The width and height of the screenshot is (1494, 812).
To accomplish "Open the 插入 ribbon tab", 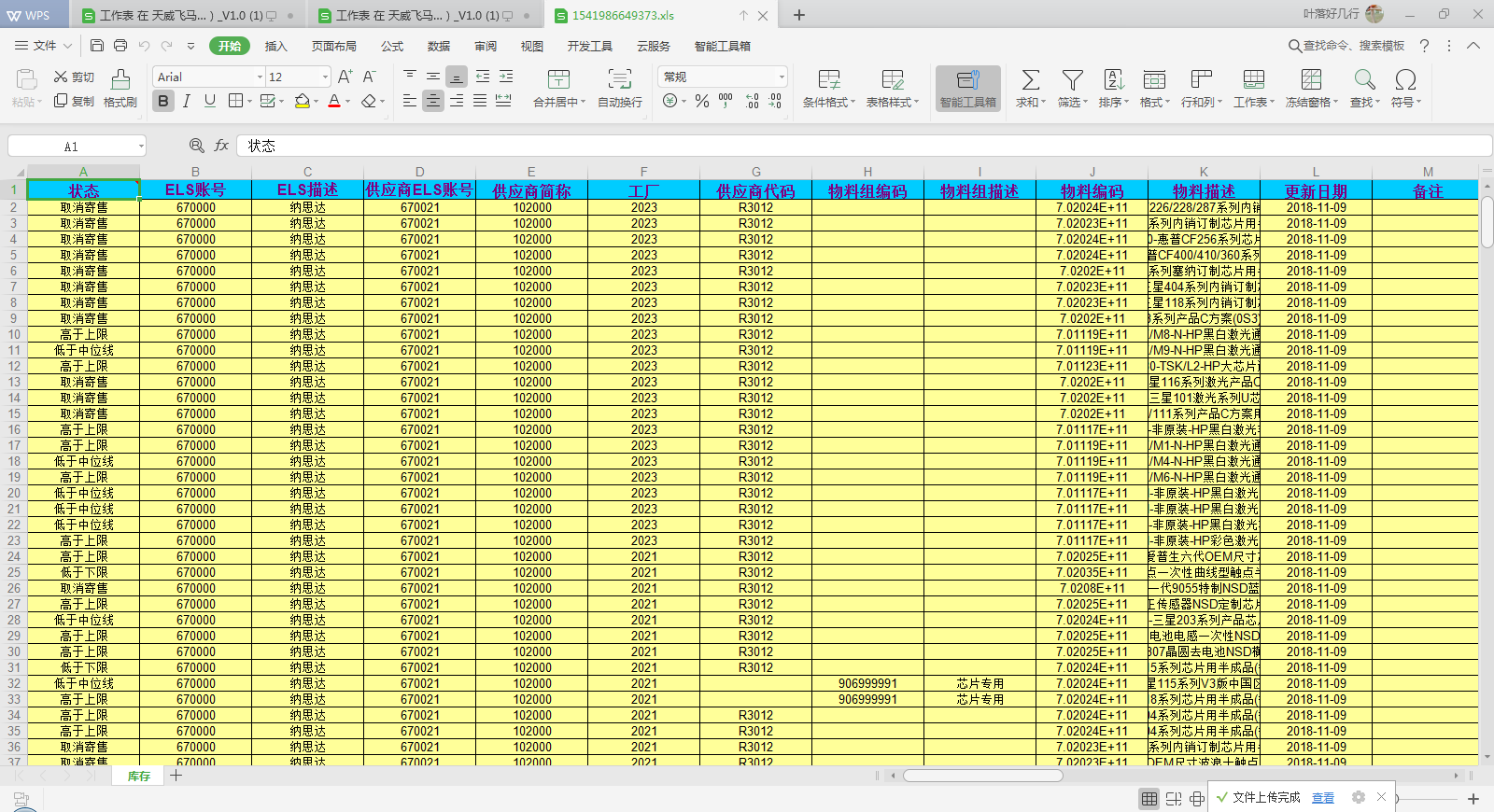I will tap(275, 46).
